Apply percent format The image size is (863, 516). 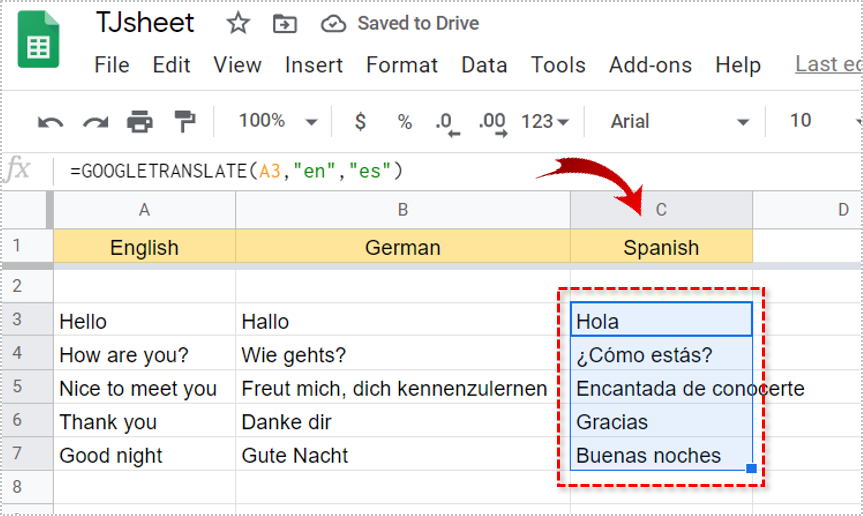tap(405, 122)
